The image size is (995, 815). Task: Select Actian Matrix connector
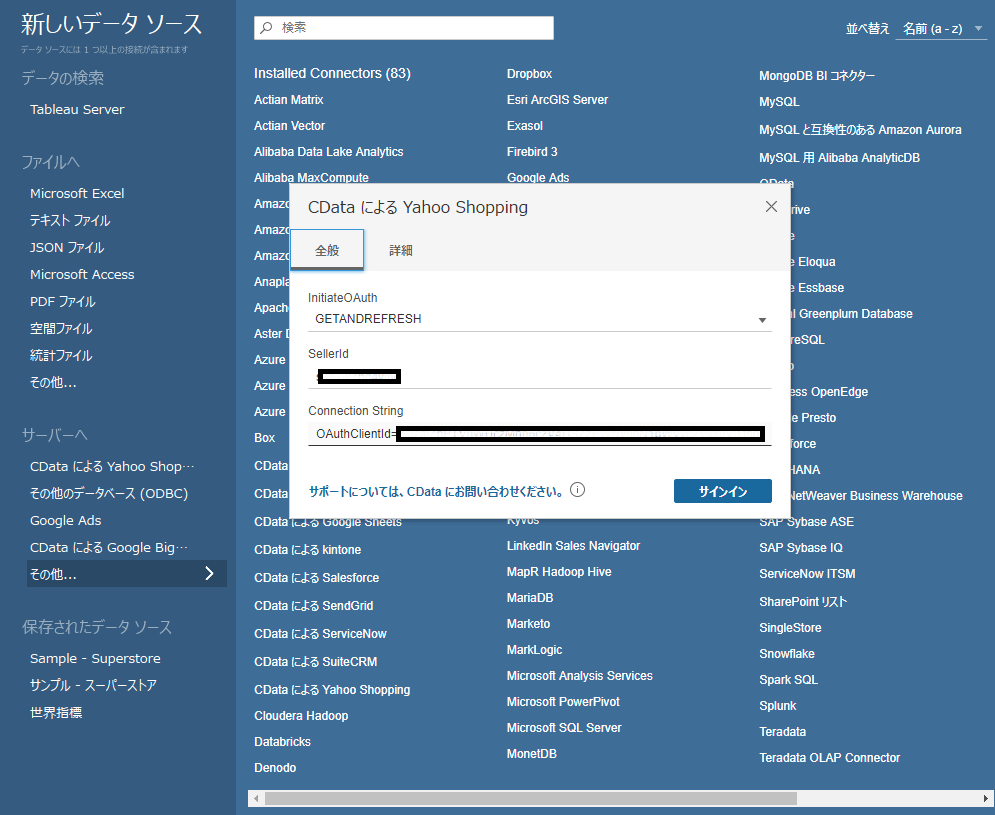coord(289,100)
